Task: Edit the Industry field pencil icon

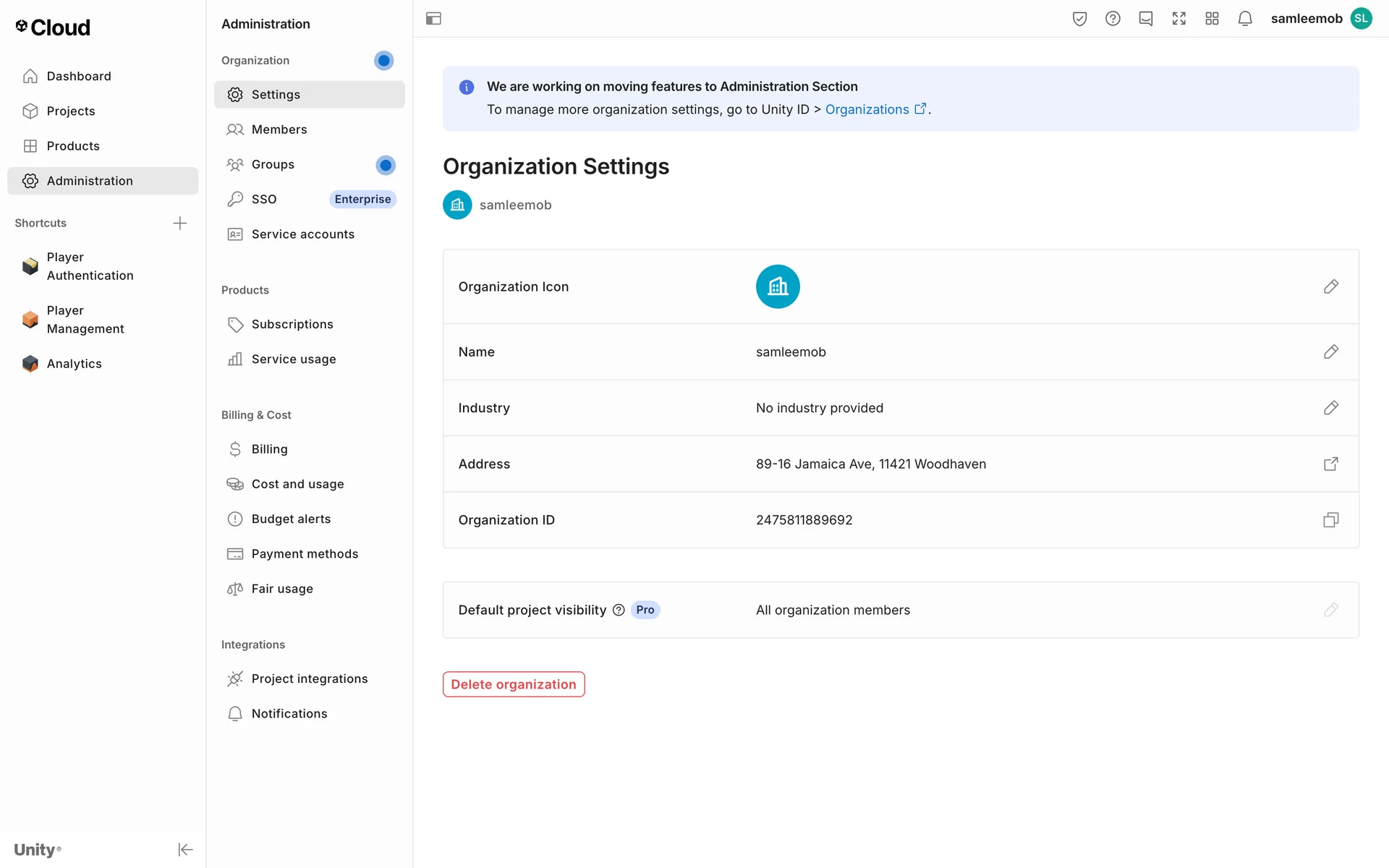Action: point(1330,408)
